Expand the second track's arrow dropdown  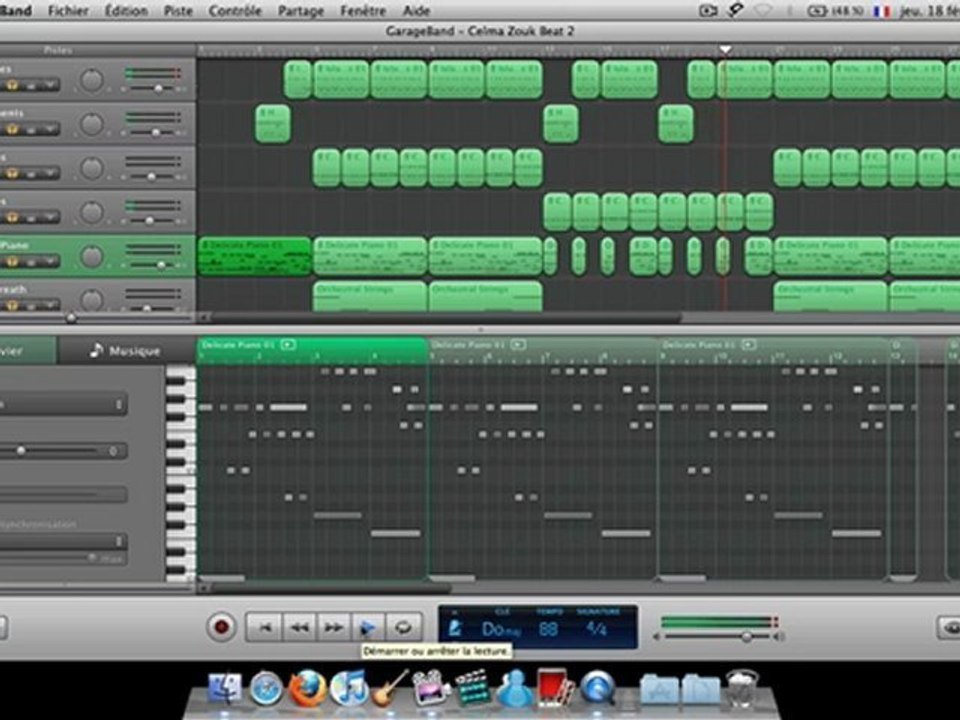50,129
